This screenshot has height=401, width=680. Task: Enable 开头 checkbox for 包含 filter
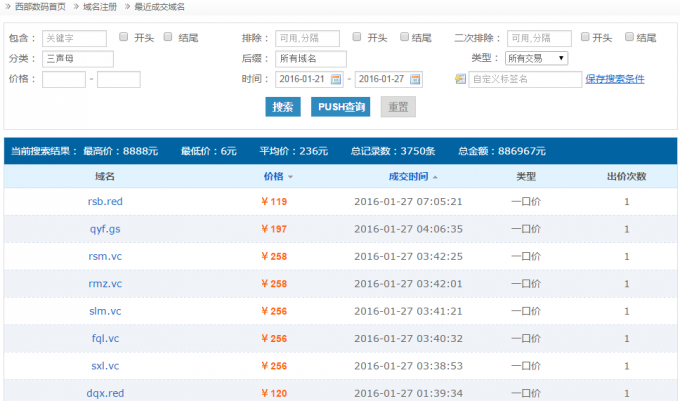(x=123, y=37)
